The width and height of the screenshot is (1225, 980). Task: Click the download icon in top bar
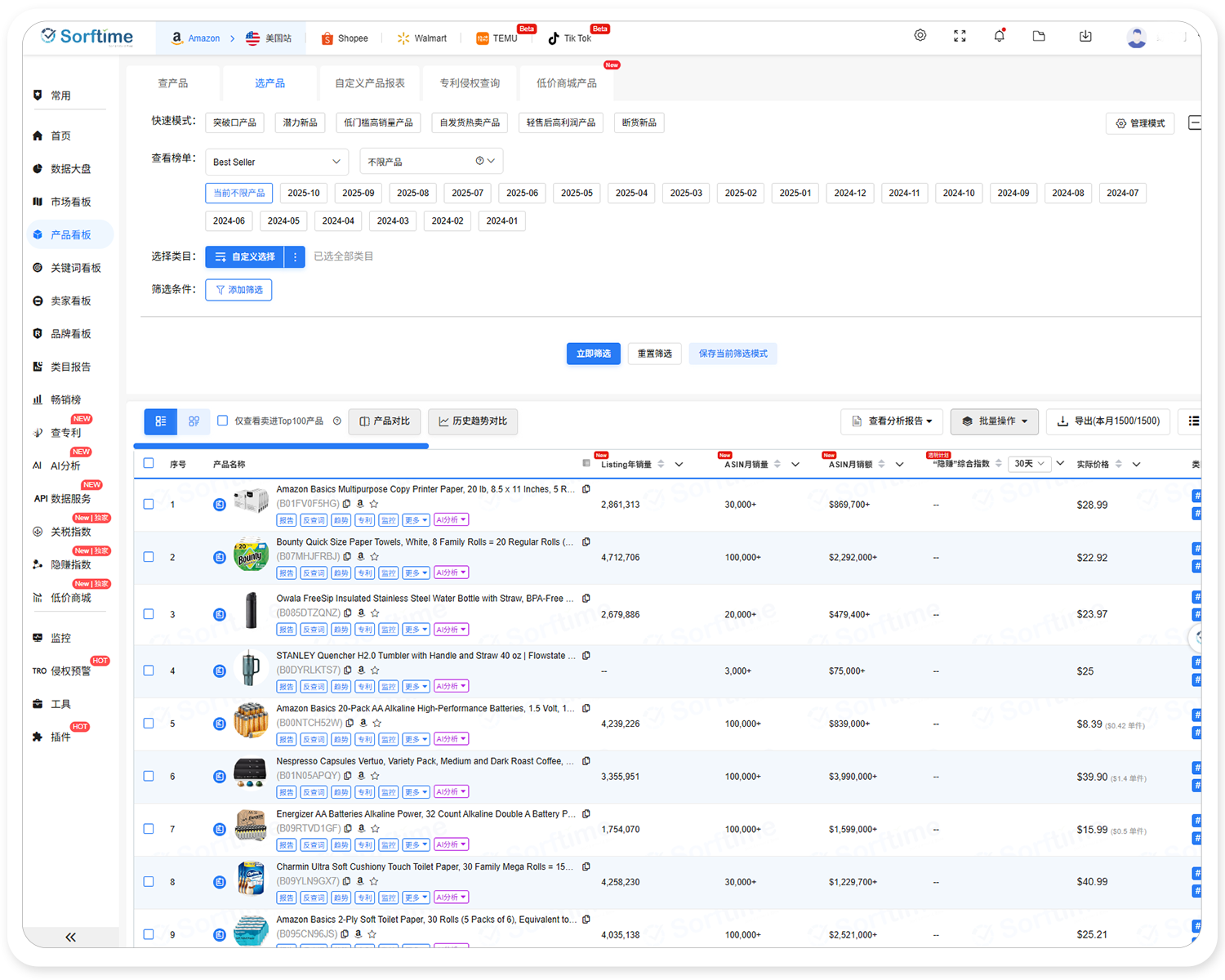[x=1085, y=36]
